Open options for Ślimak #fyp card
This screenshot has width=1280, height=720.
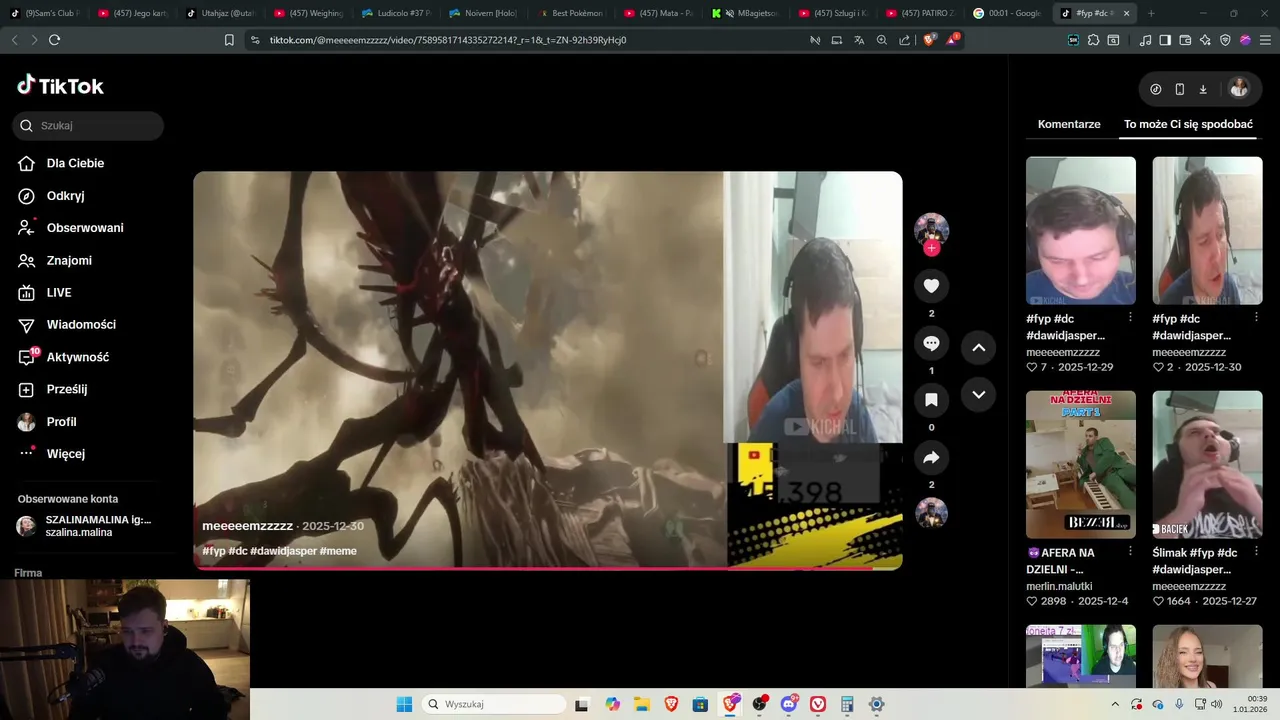(x=1257, y=551)
